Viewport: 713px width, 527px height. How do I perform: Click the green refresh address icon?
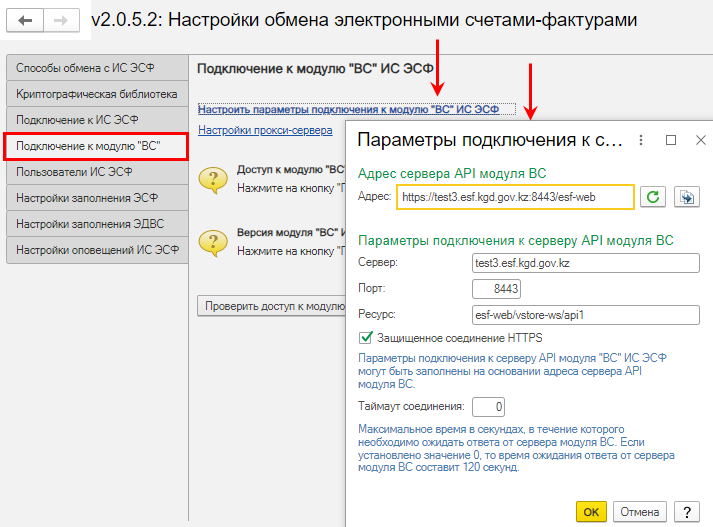(x=653, y=197)
